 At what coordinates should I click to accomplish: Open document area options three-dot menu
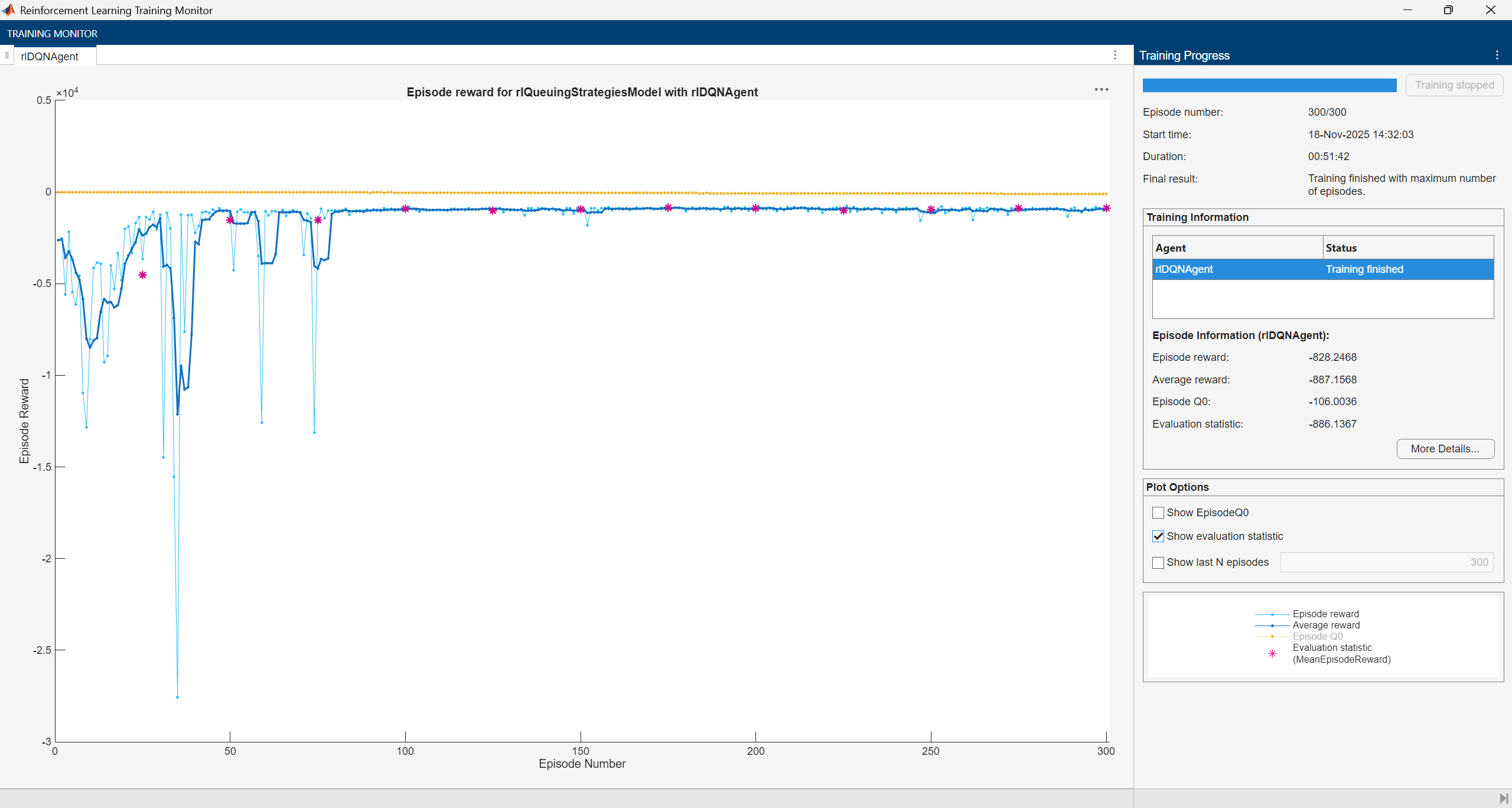1115,55
